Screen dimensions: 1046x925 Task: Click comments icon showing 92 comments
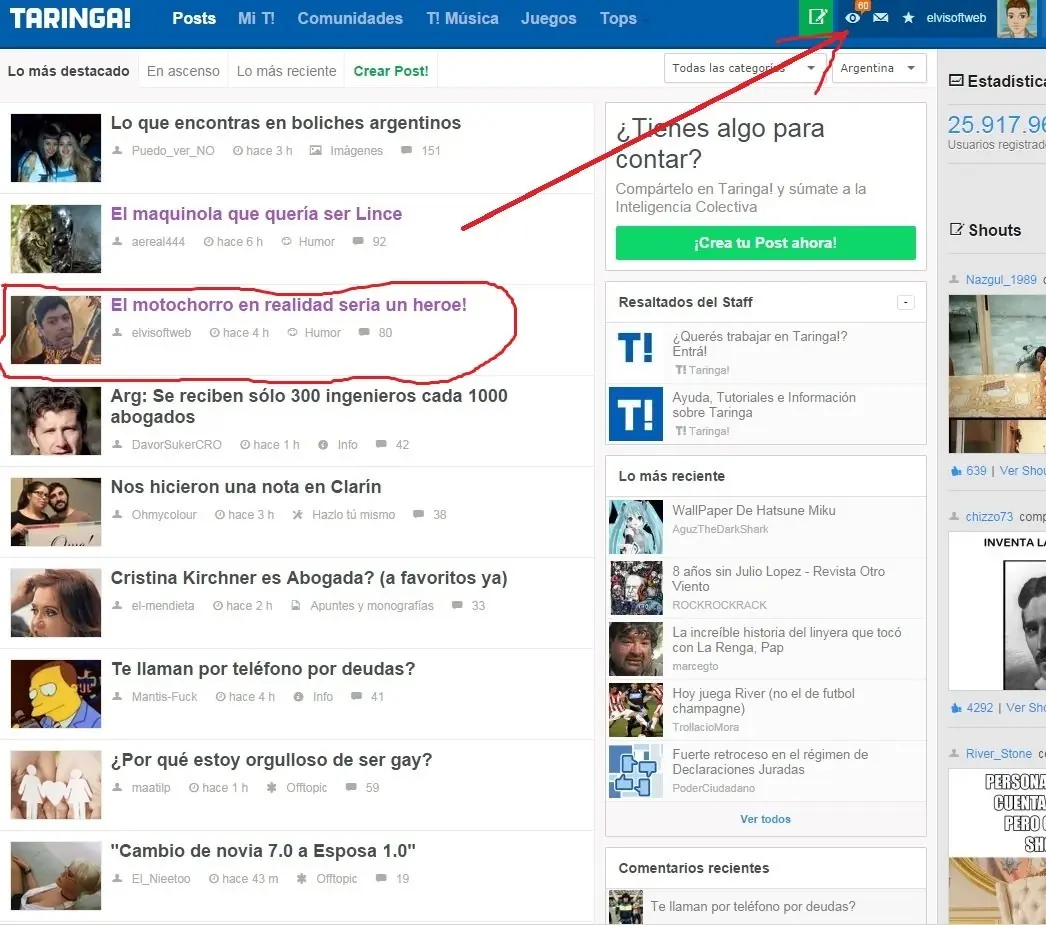358,241
